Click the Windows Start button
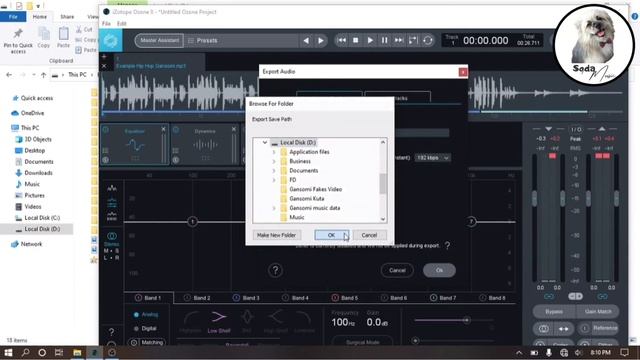Screen dimensions: 640x360 (8, 353)
